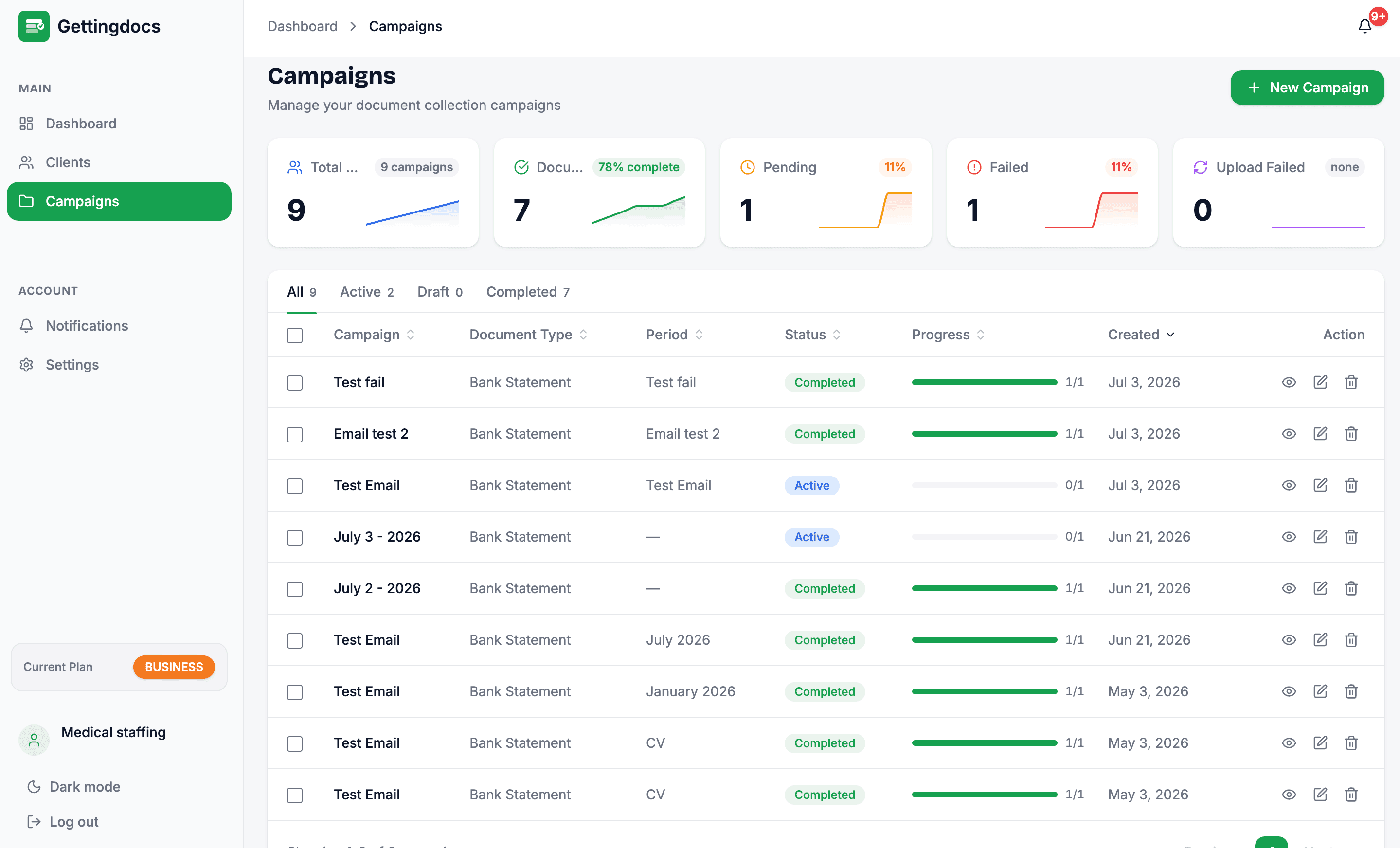
Task: Click the Medical staffing account name
Action: pos(114,732)
